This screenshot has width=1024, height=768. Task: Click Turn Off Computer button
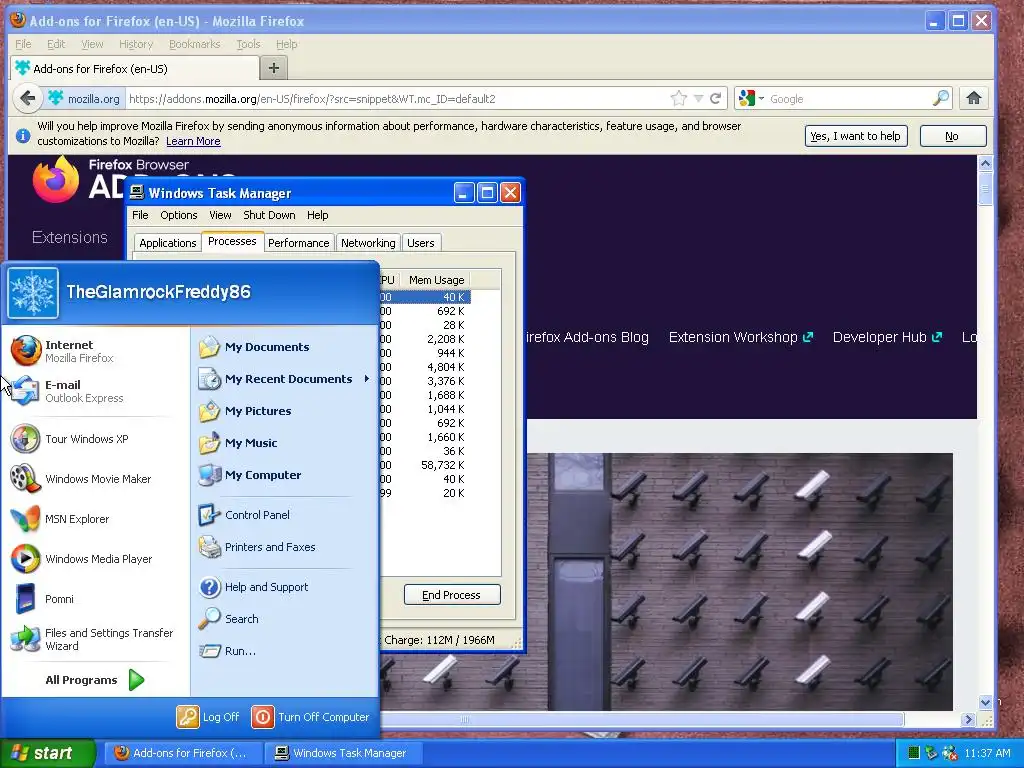311,717
